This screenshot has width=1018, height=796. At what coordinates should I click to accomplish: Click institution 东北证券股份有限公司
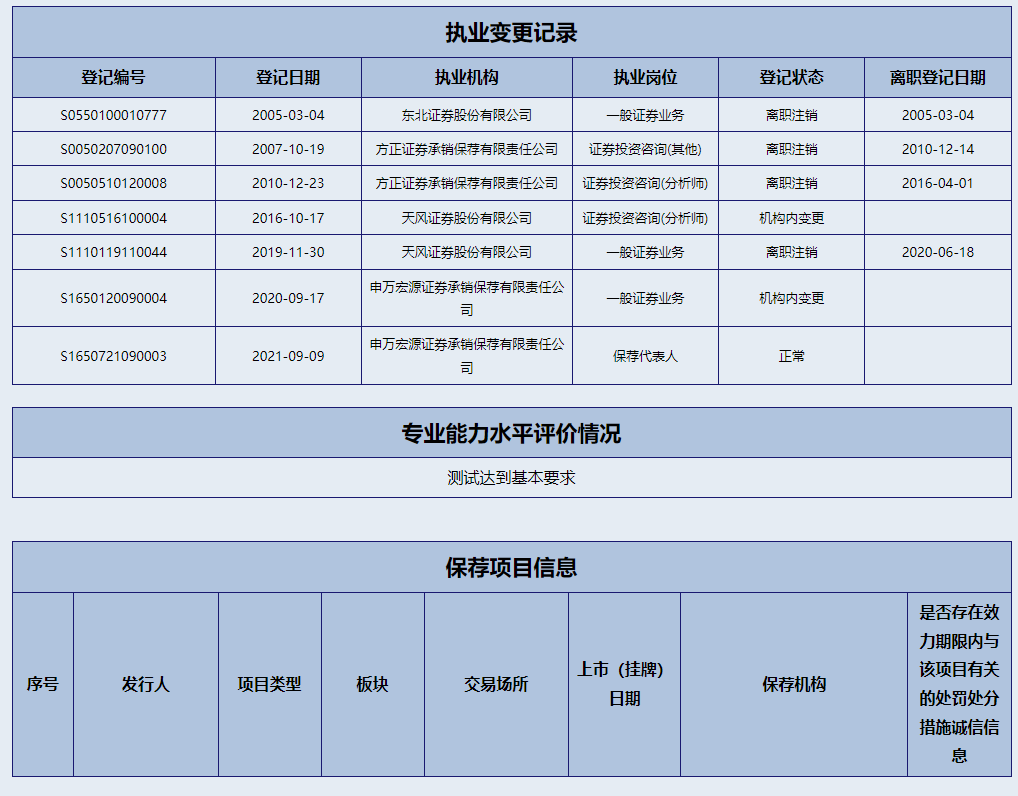467,116
